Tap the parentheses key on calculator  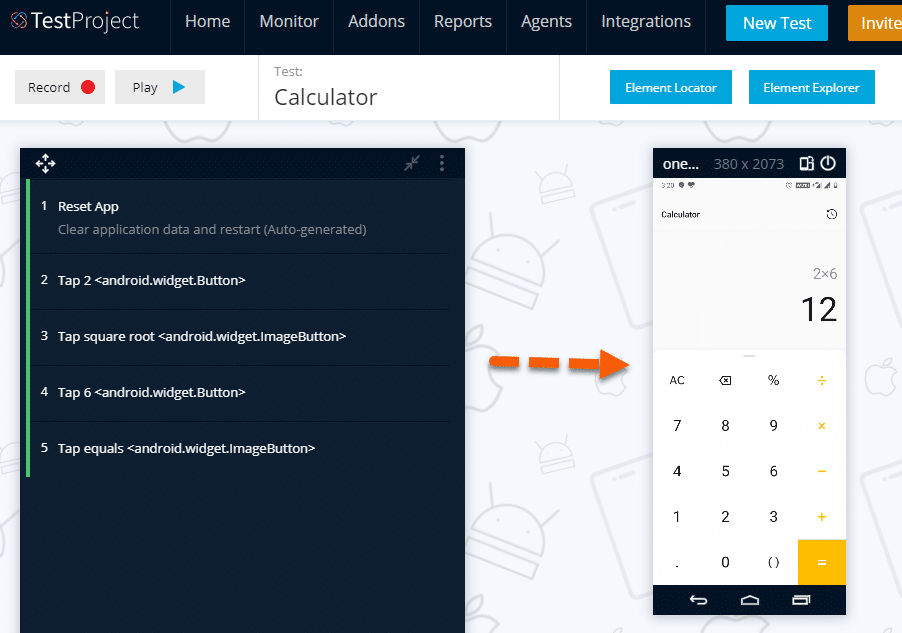(774, 562)
